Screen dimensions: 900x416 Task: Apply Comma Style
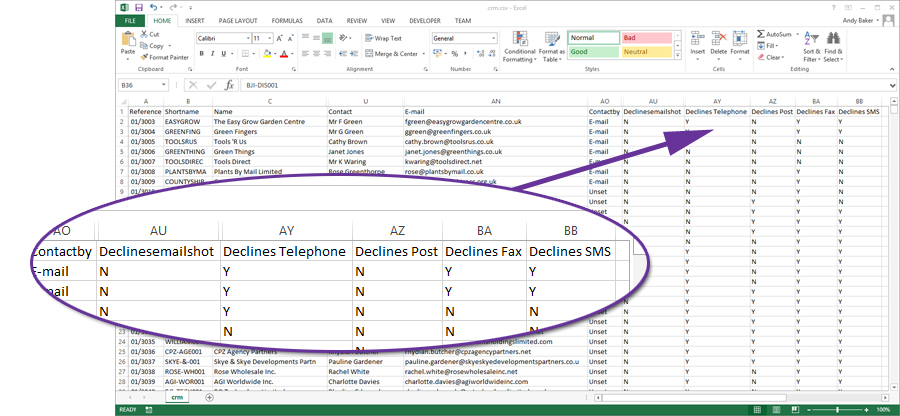click(x=464, y=54)
